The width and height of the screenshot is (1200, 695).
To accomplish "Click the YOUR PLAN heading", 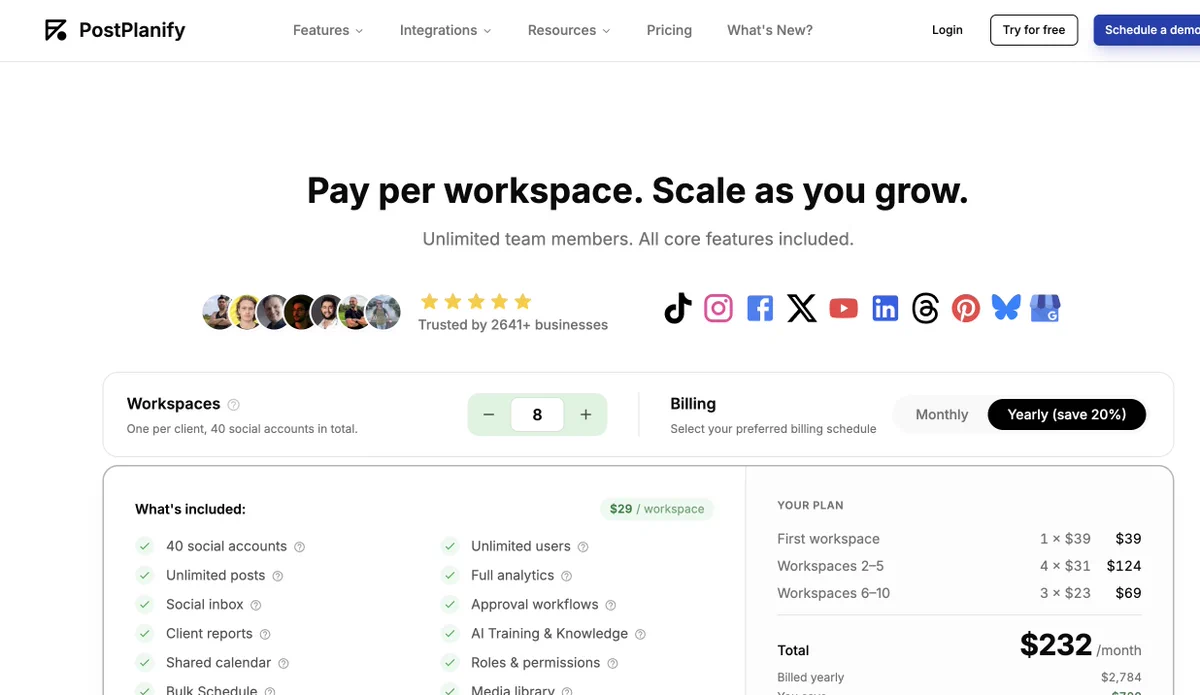I will [x=810, y=505].
